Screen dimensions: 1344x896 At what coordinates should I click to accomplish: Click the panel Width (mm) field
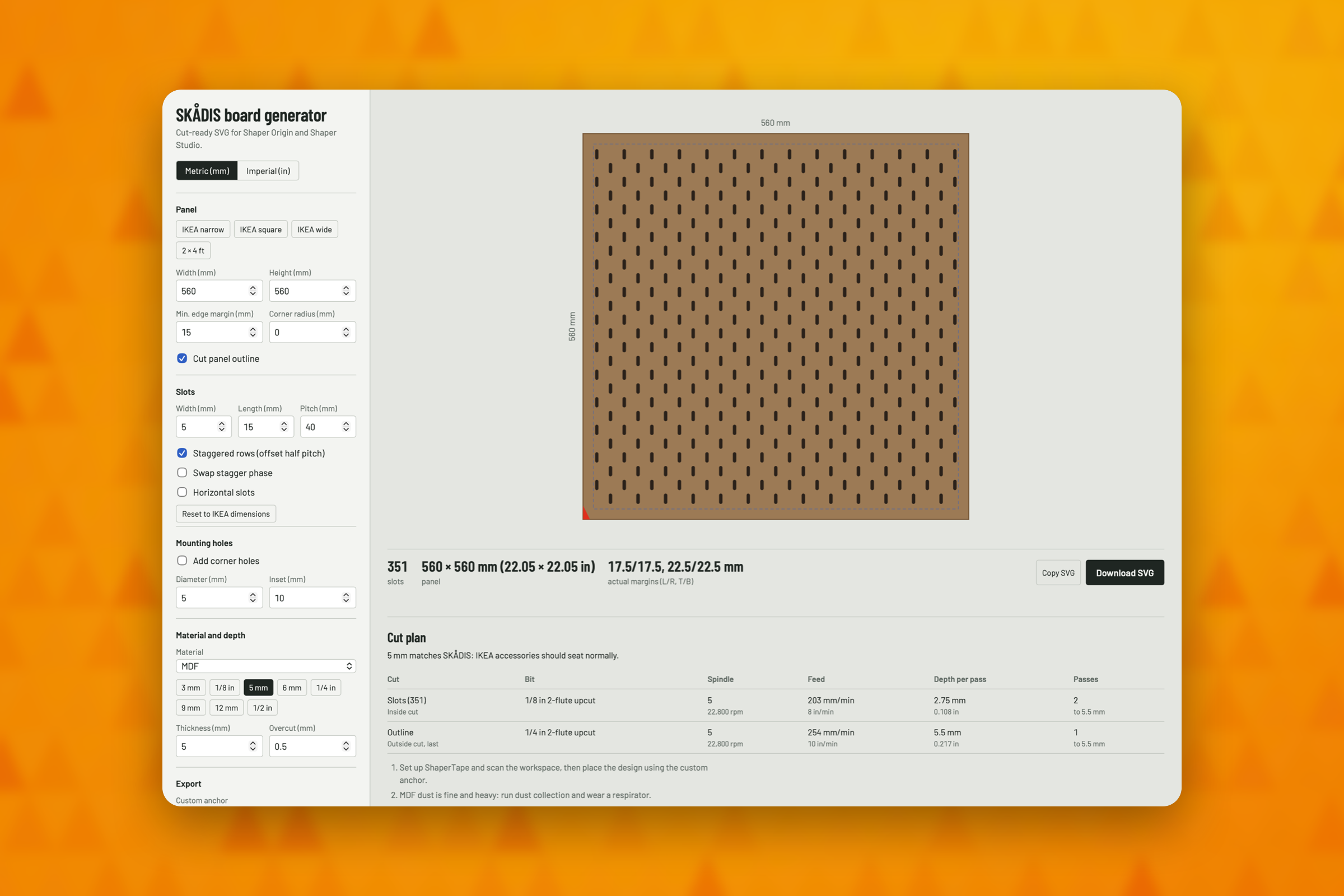pos(219,291)
